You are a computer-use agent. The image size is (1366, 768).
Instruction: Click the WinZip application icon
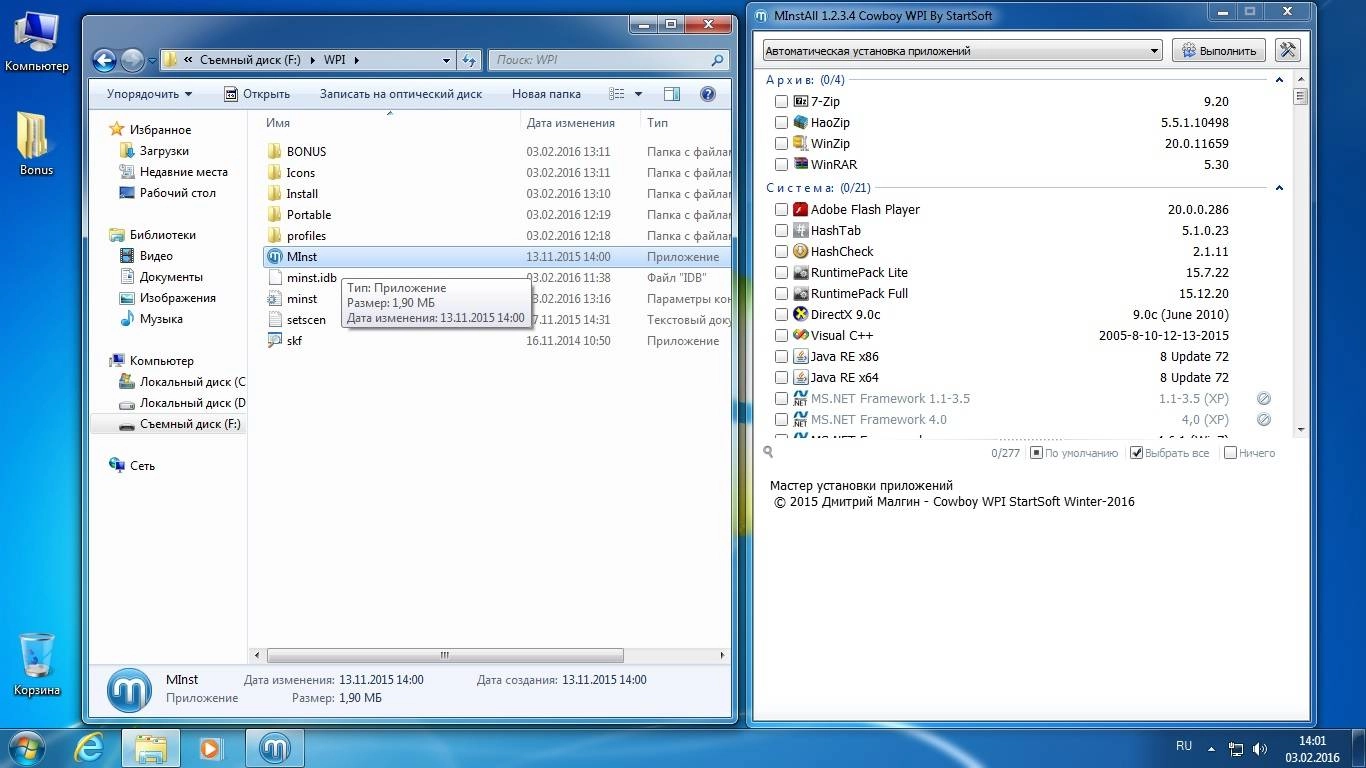coord(801,143)
